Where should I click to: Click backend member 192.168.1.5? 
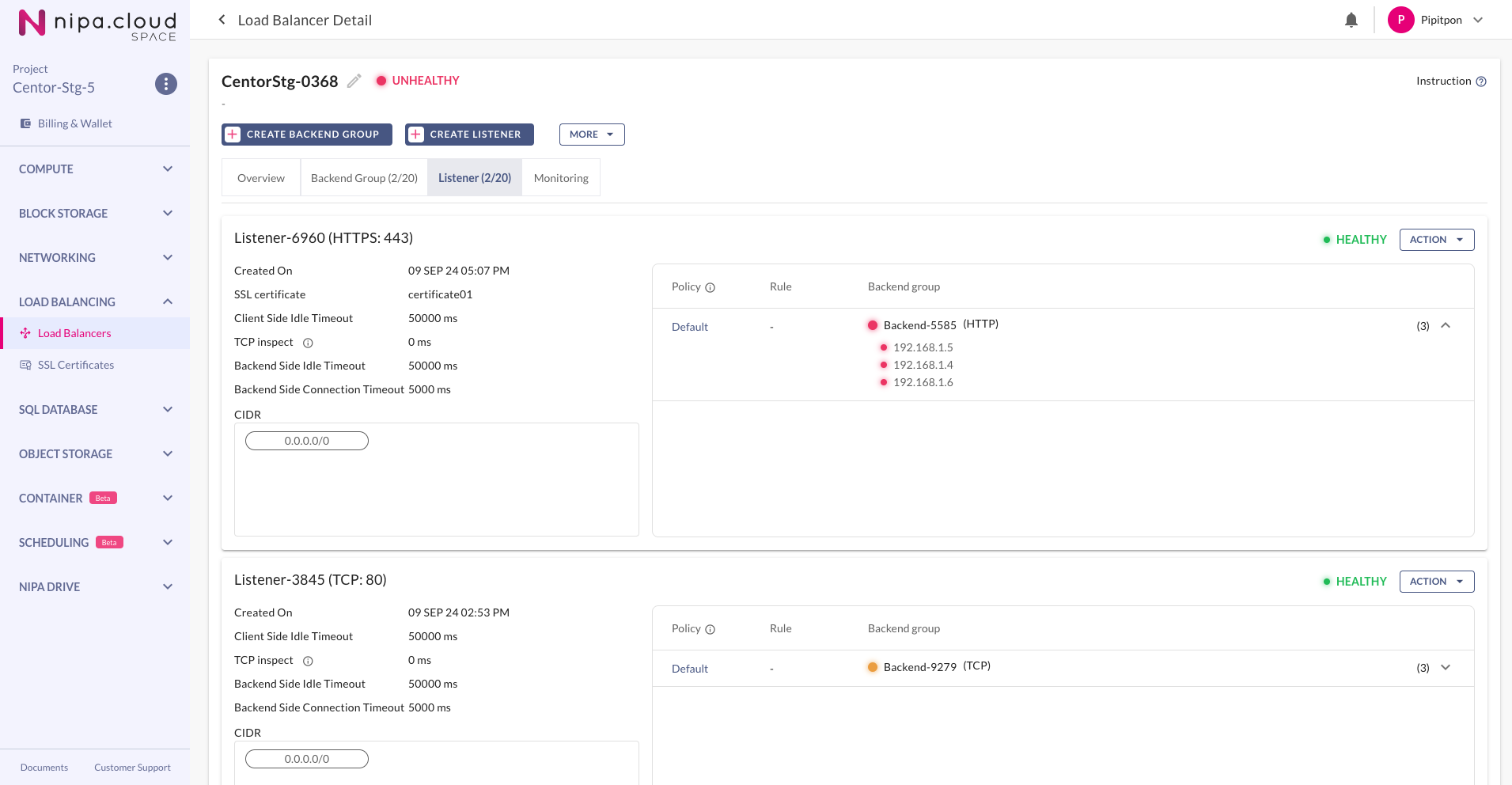(923, 347)
